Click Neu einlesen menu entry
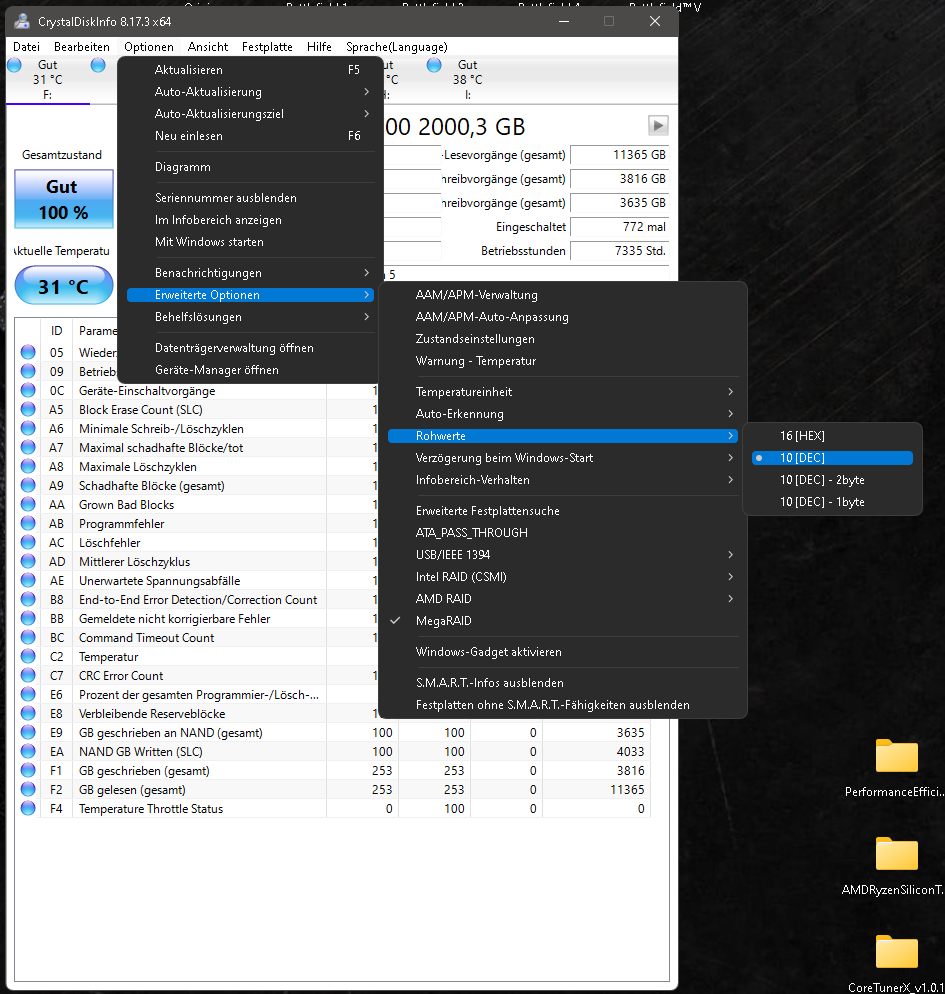Screen dimensions: 945x994 pyautogui.click(x=250, y=136)
